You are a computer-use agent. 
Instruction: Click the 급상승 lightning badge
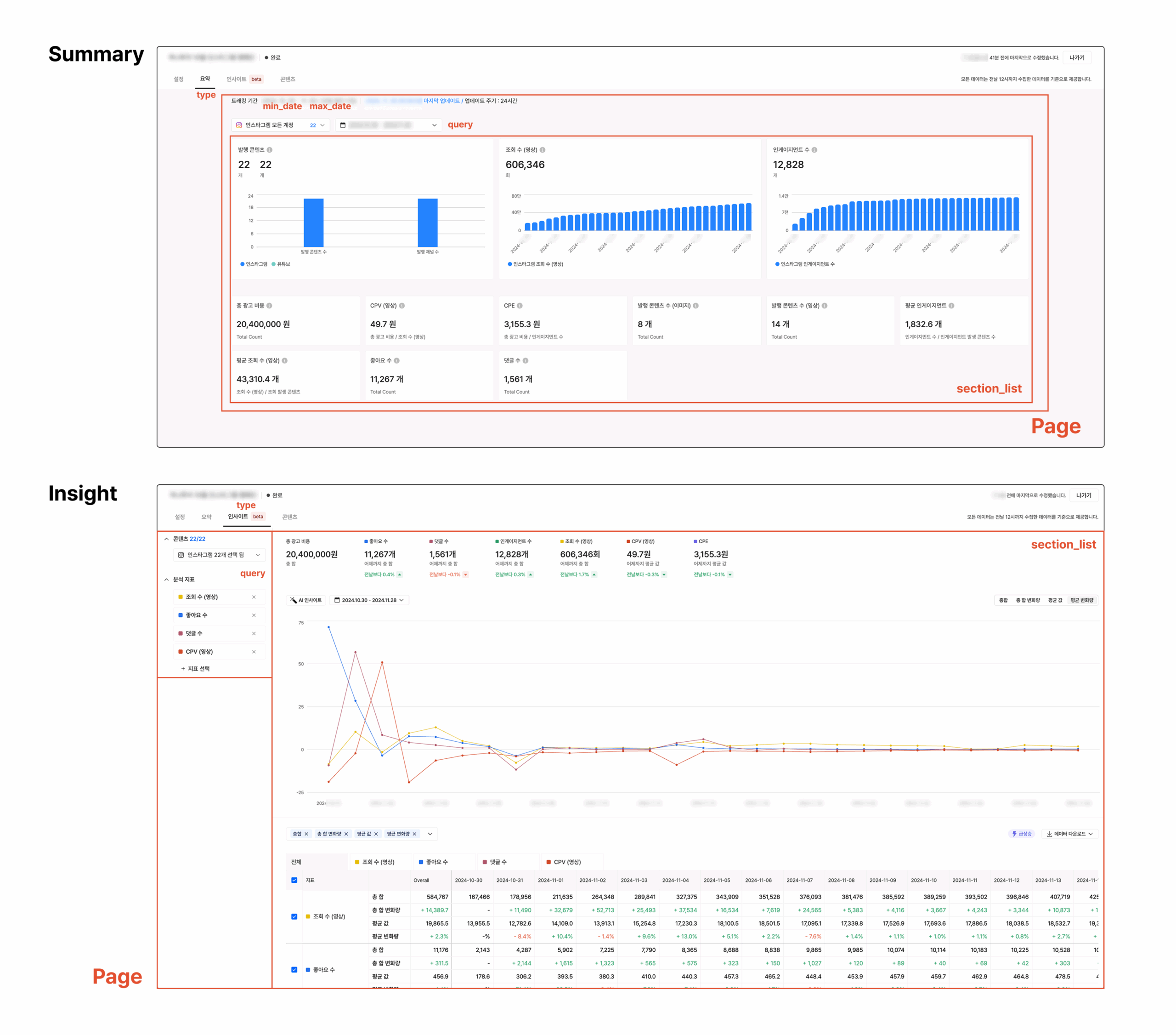(1021, 834)
